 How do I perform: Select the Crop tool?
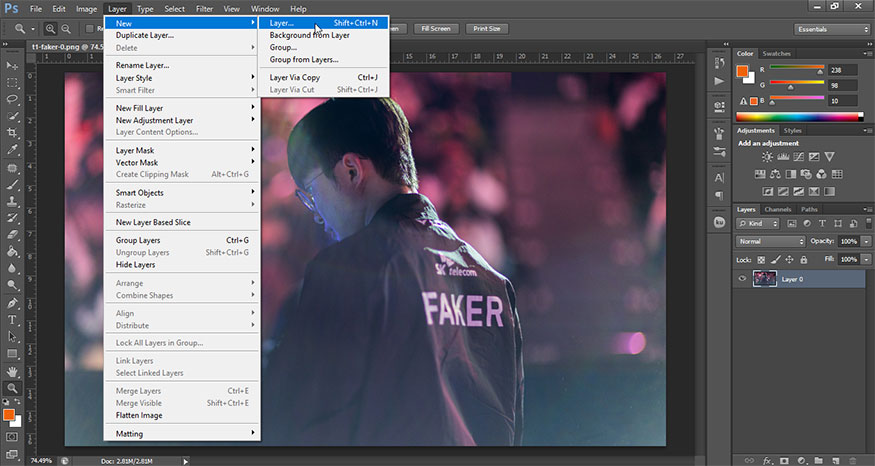point(12,134)
